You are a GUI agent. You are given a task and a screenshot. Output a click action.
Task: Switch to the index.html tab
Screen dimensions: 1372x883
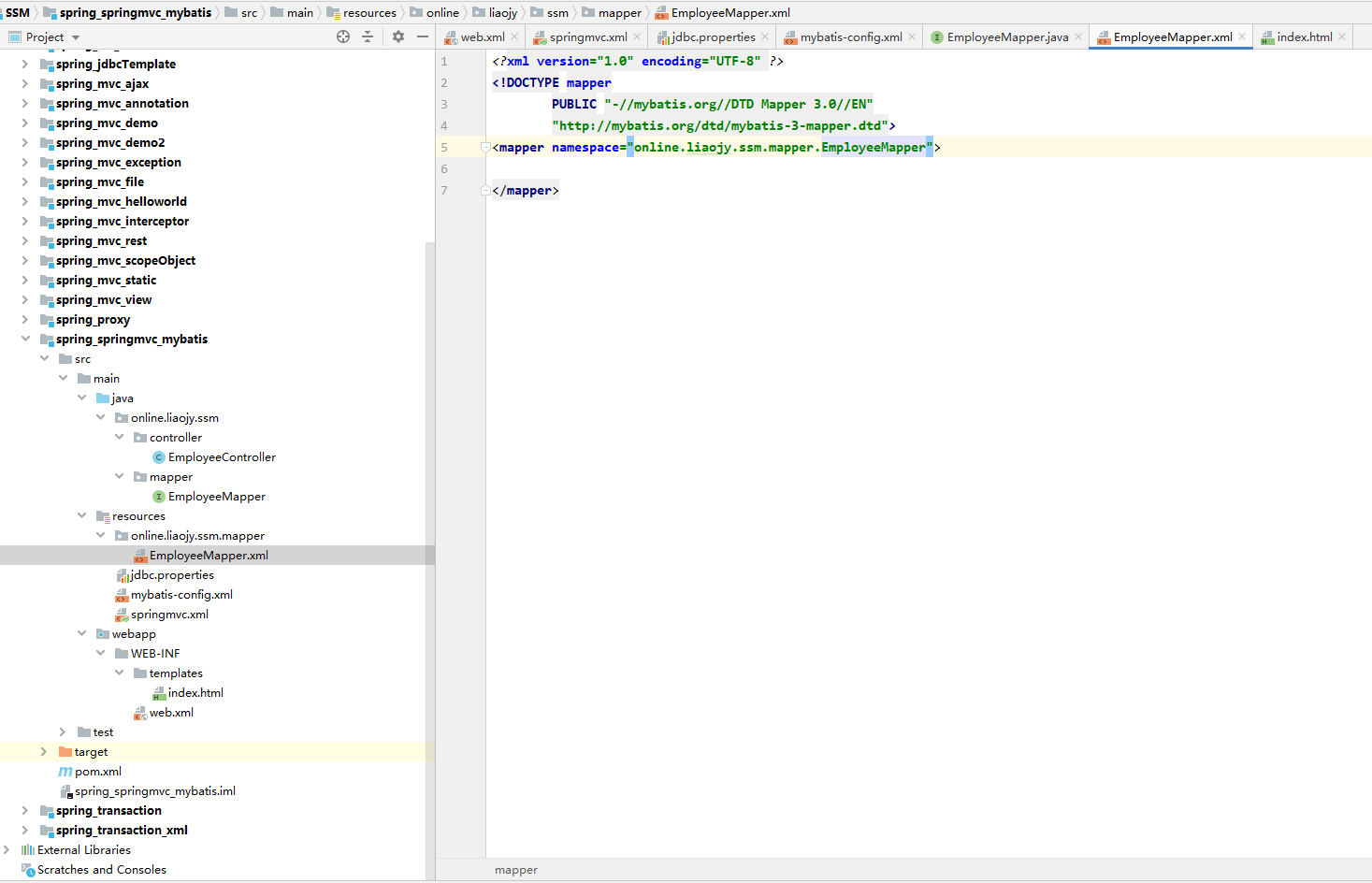(1305, 37)
